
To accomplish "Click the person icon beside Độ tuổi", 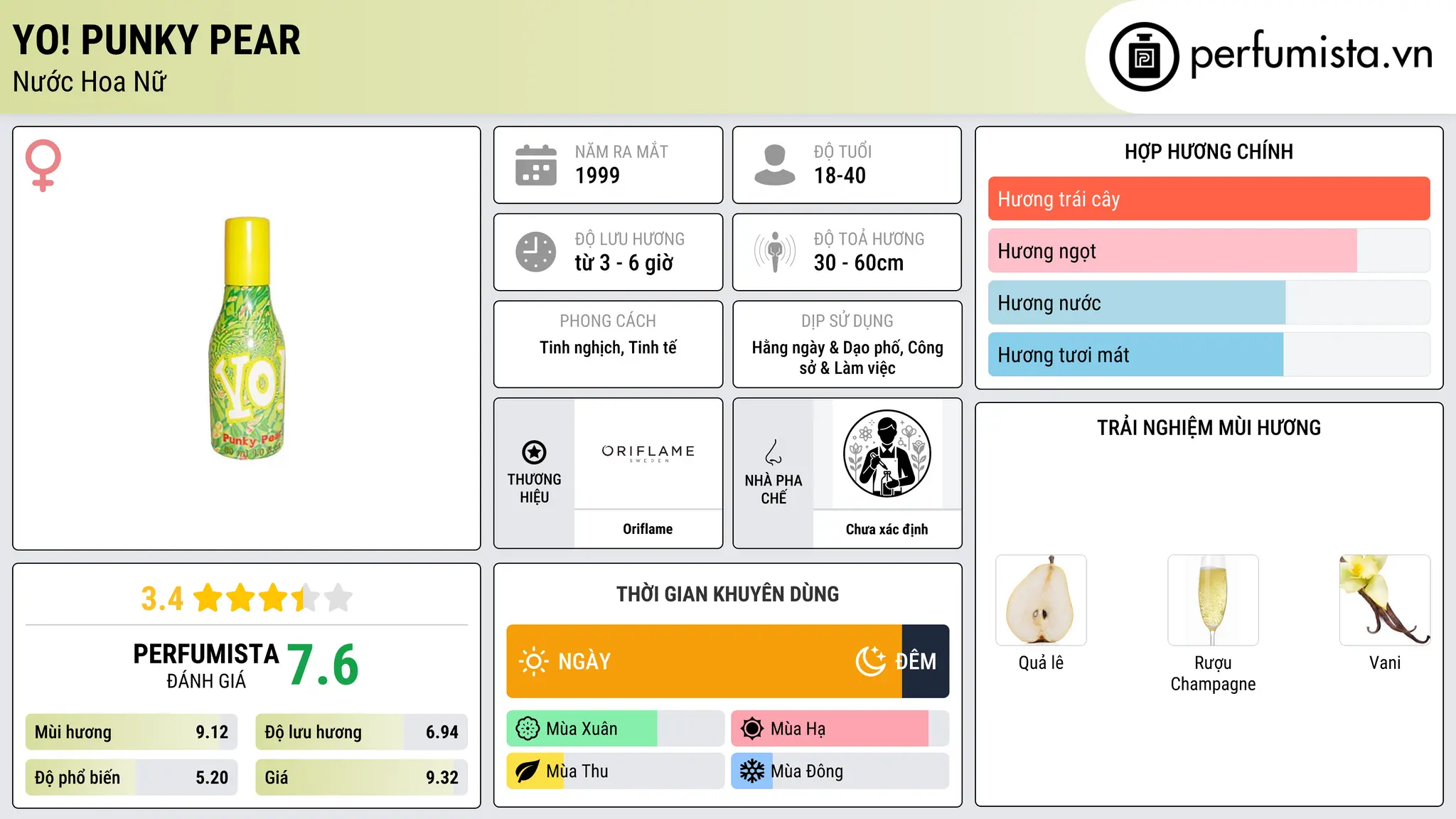I will [x=774, y=165].
